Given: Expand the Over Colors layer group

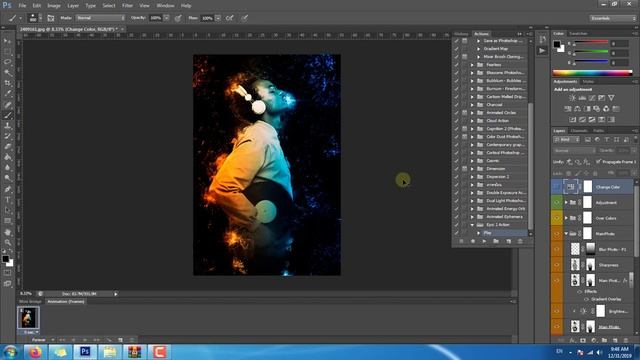Looking at the screenshot, I should pyautogui.click(x=566, y=218).
